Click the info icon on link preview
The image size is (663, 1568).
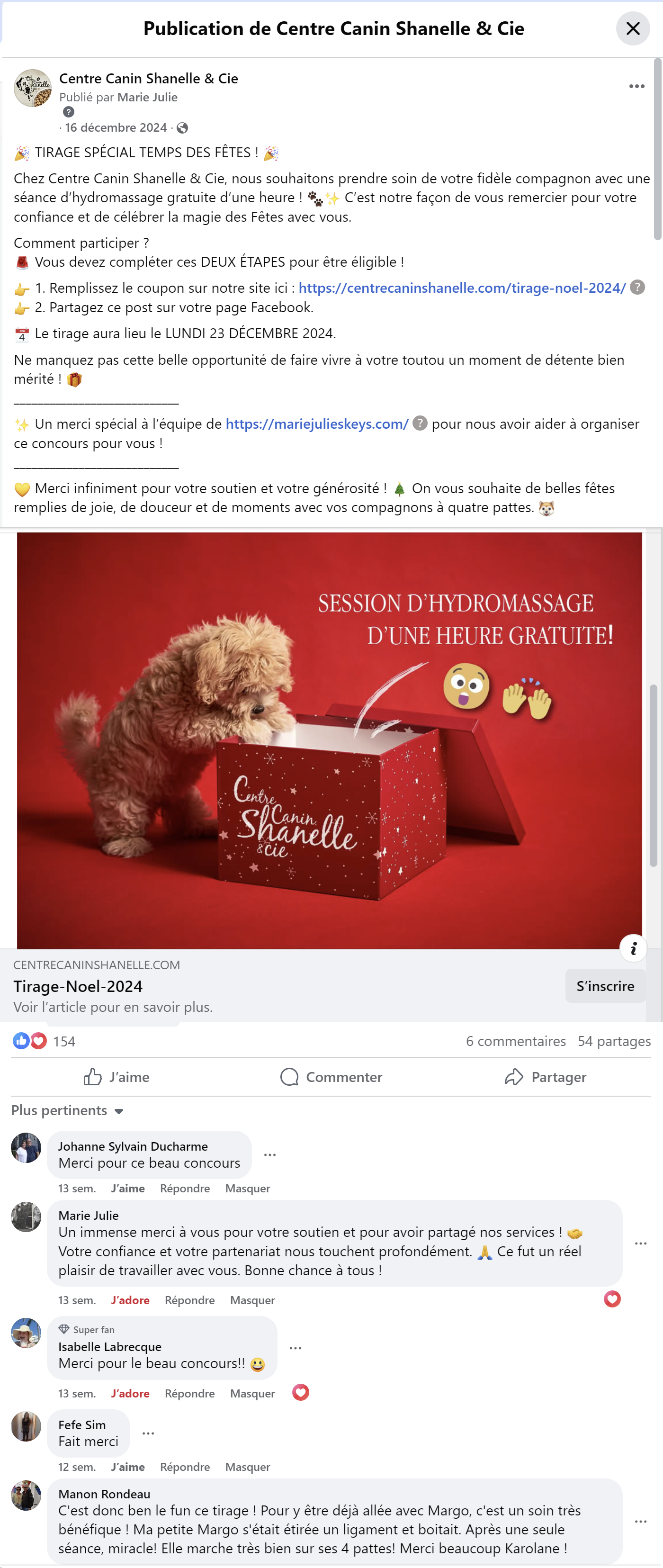coord(633,948)
